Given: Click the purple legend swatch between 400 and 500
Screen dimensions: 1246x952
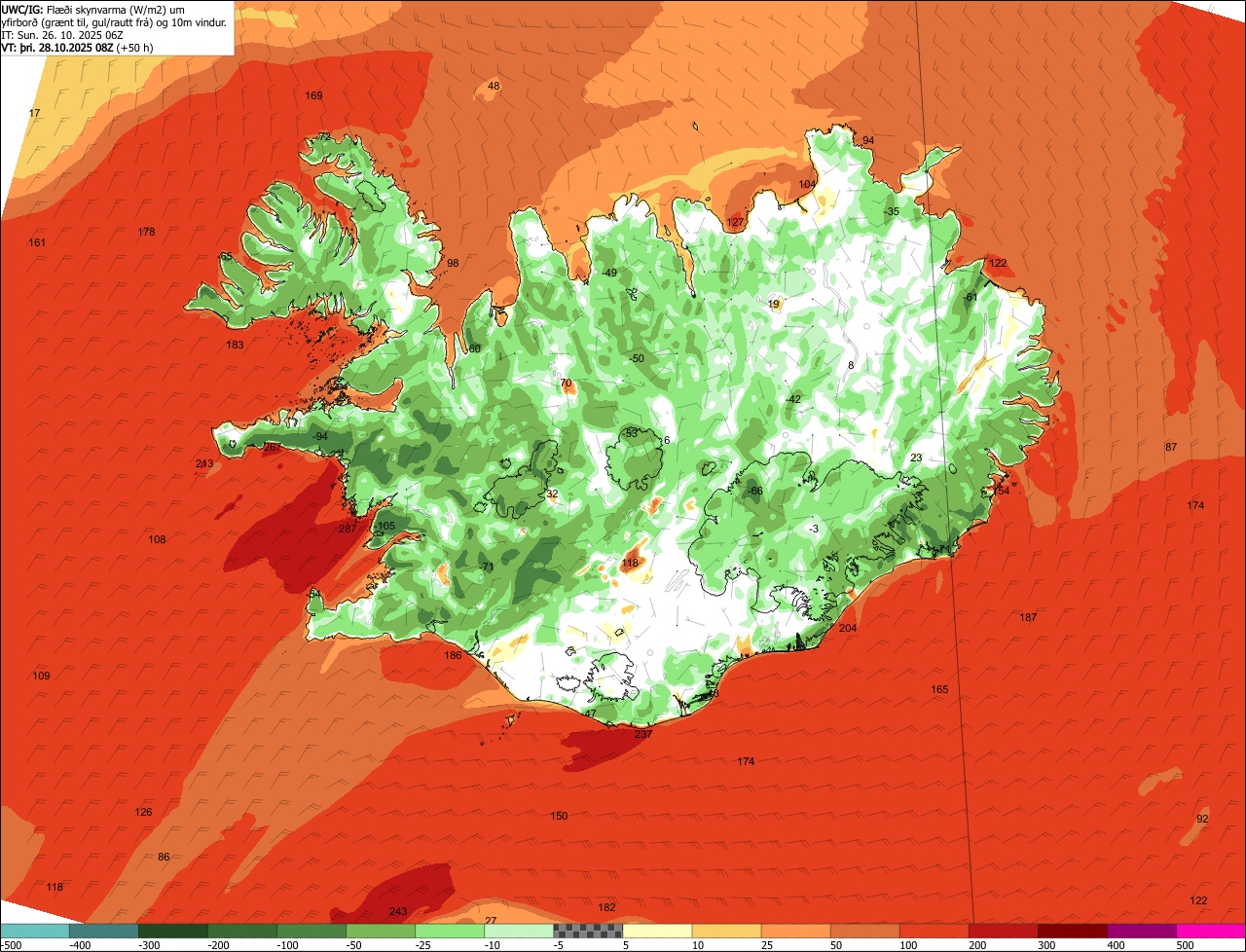Looking at the screenshot, I should pos(1142,931).
